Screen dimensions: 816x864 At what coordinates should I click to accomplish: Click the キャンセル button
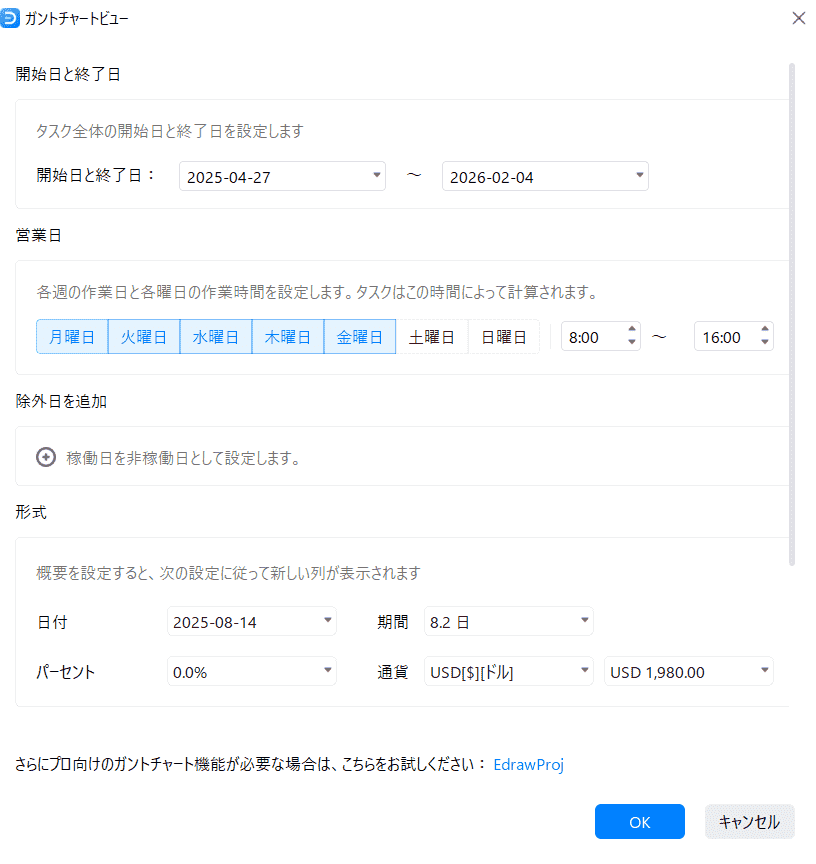point(749,821)
